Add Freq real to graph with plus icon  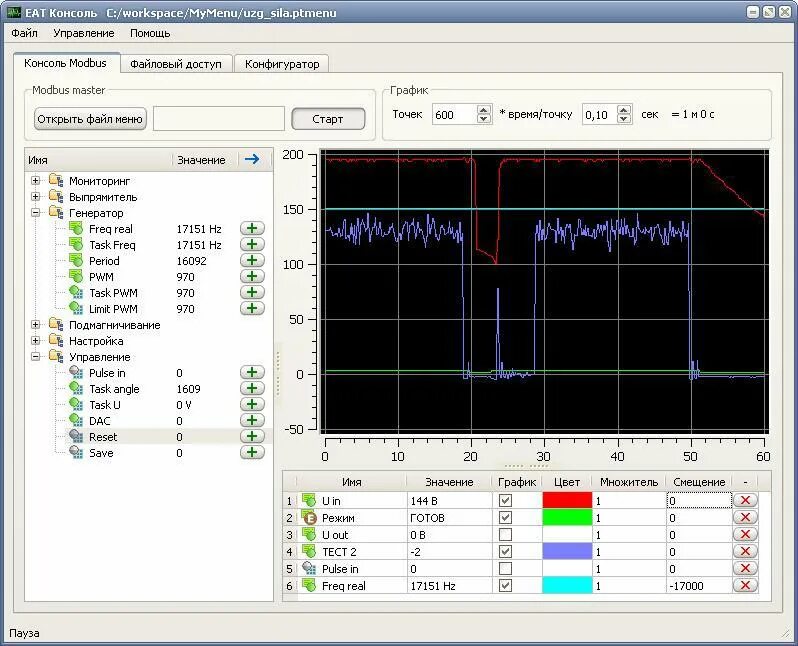pyautogui.click(x=252, y=229)
